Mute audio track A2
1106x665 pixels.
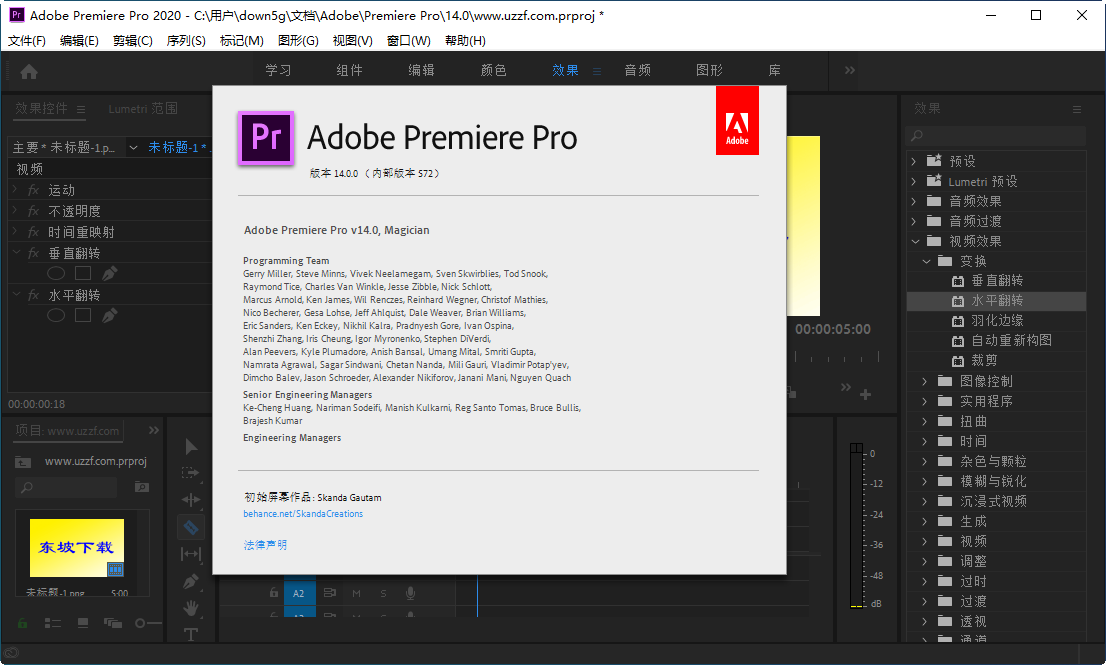(x=355, y=594)
